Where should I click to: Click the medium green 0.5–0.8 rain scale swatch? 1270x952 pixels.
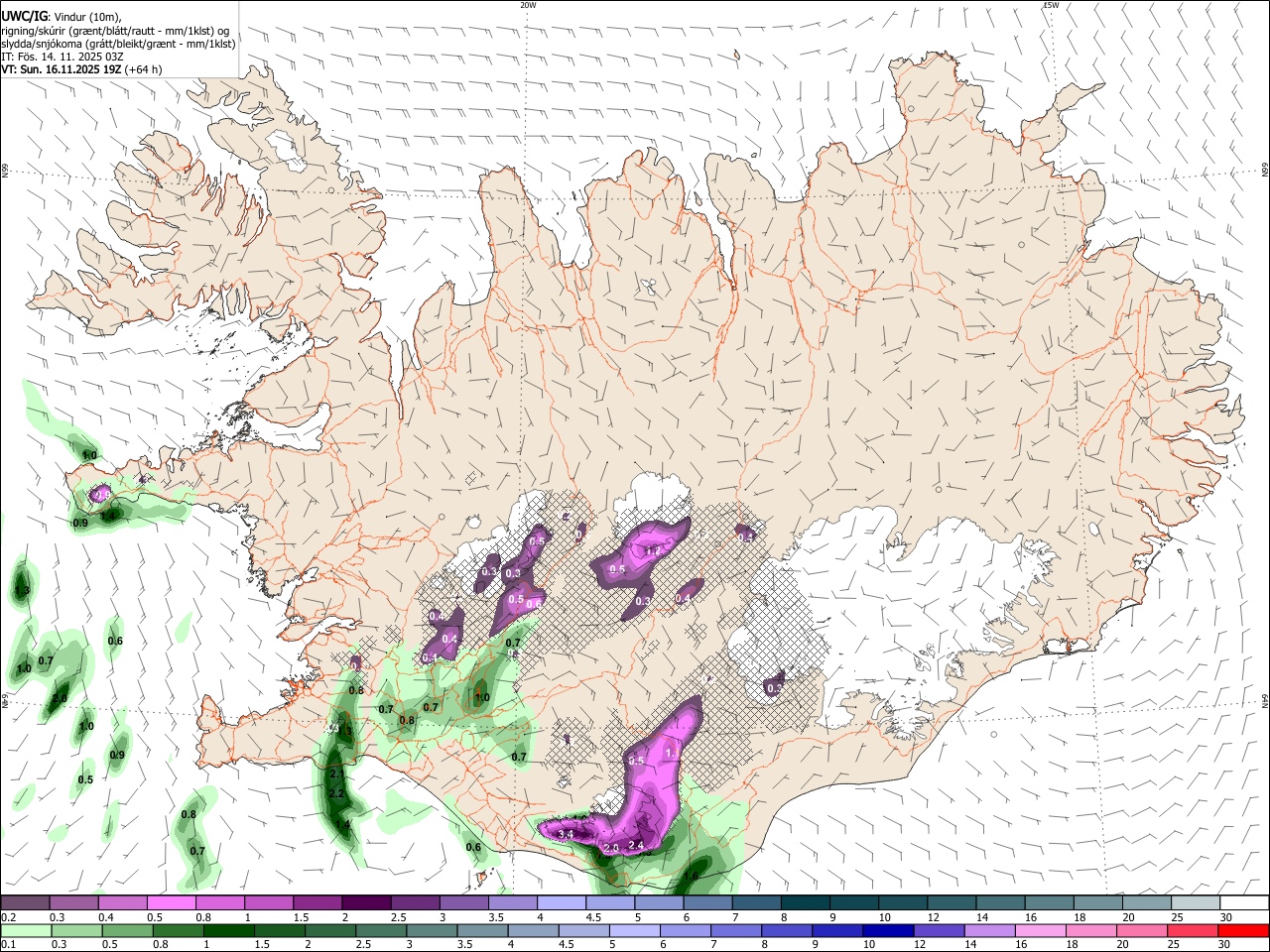point(127,930)
